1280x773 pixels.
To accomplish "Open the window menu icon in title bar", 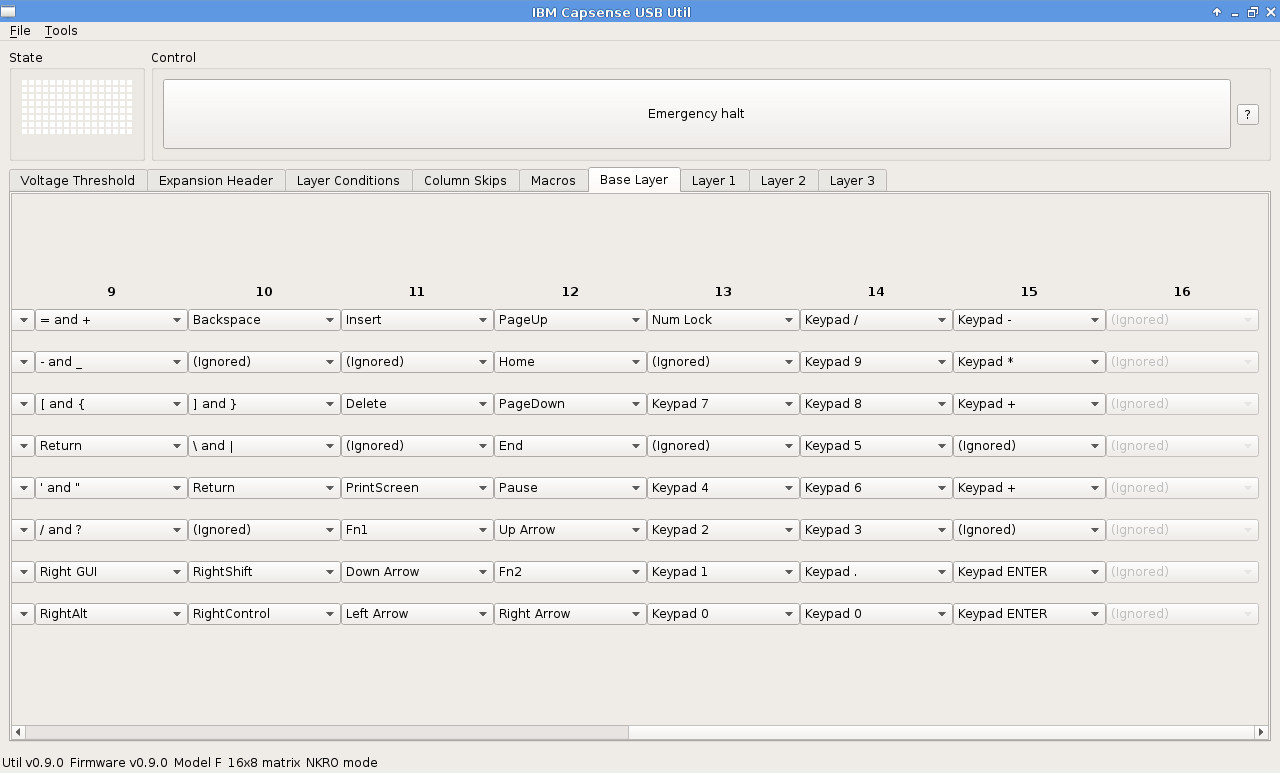I will [x=8, y=12].
